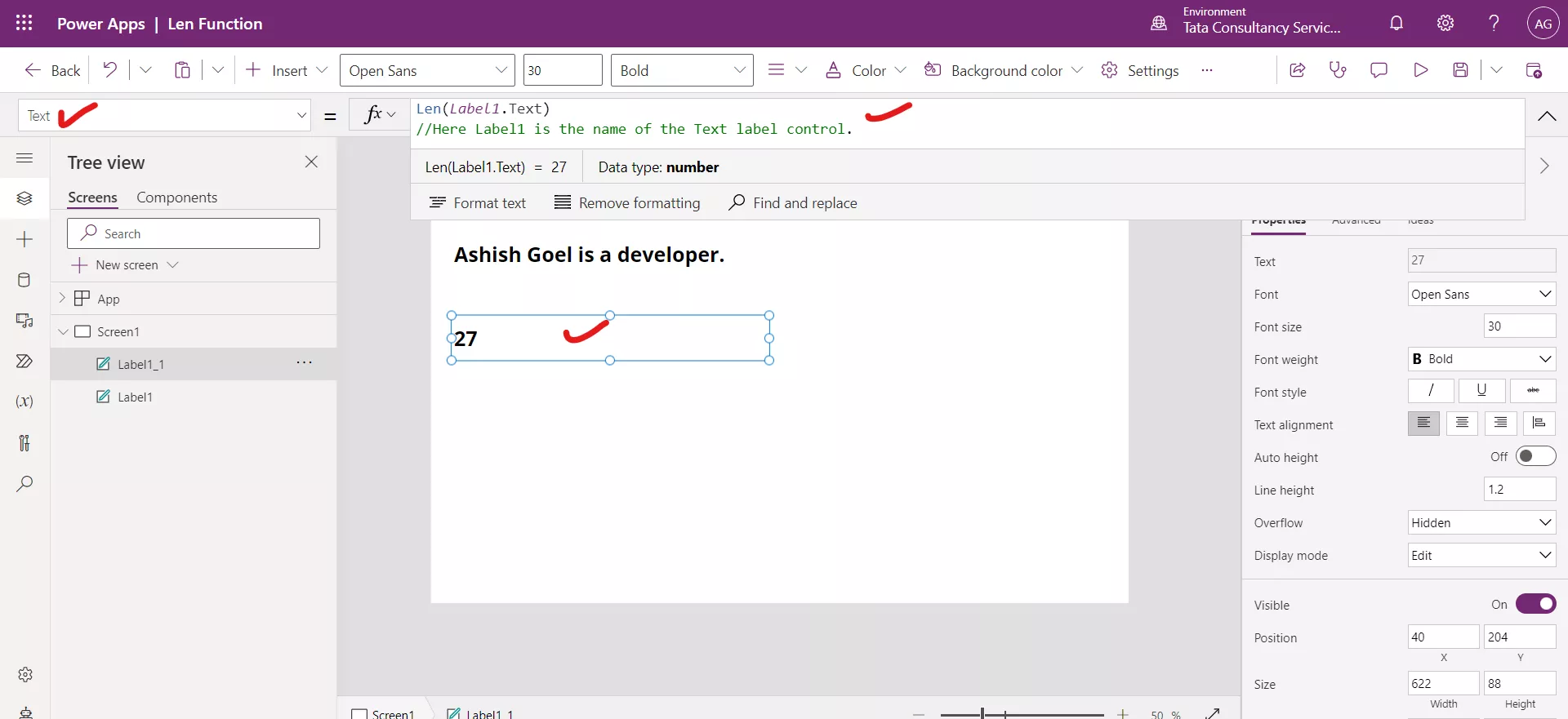Set text alignment to right
This screenshot has width=1568, height=719.
(x=1500, y=423)
